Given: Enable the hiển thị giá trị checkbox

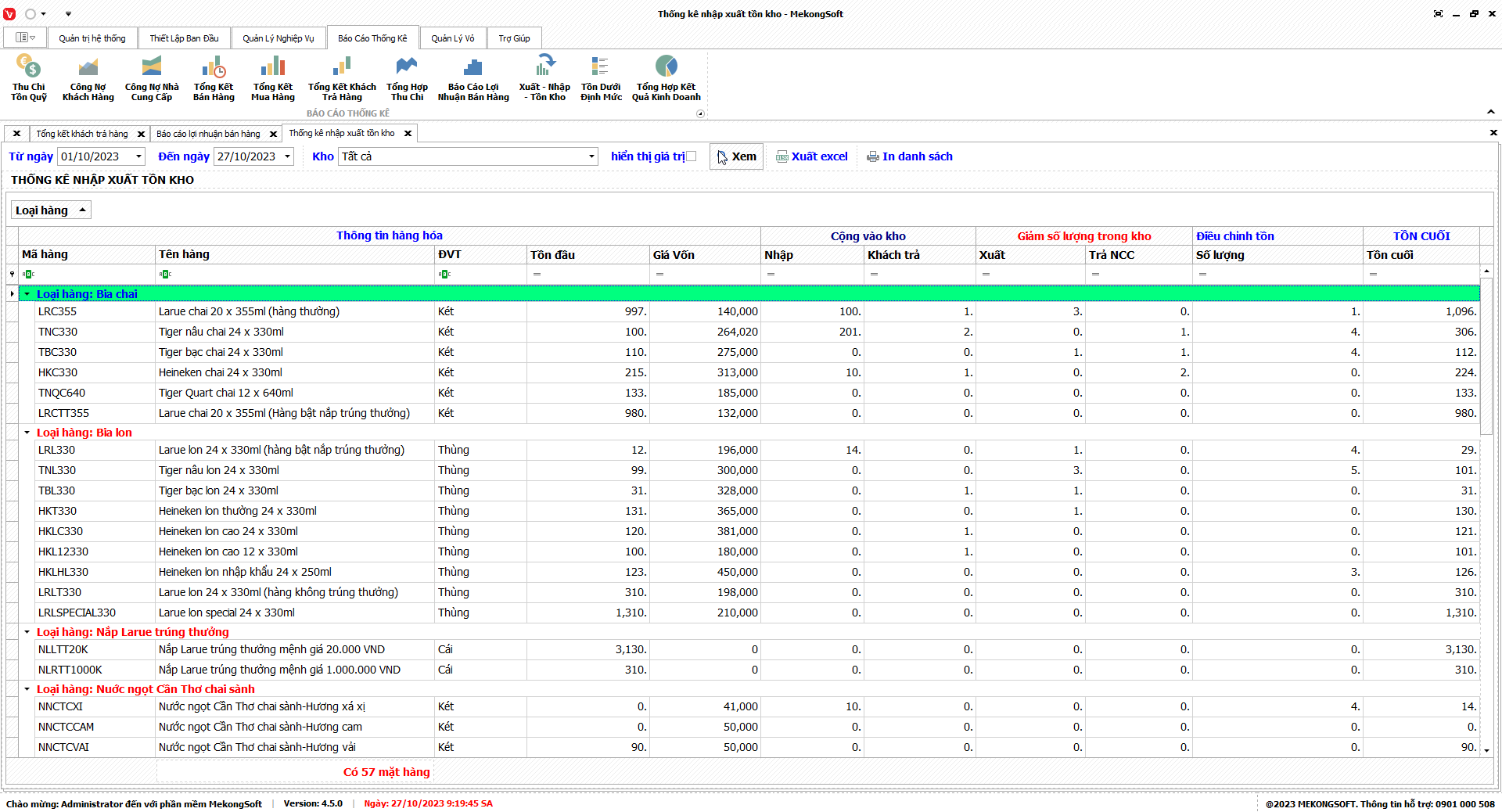Looking at the screenshot, I should tap(691, 156).
